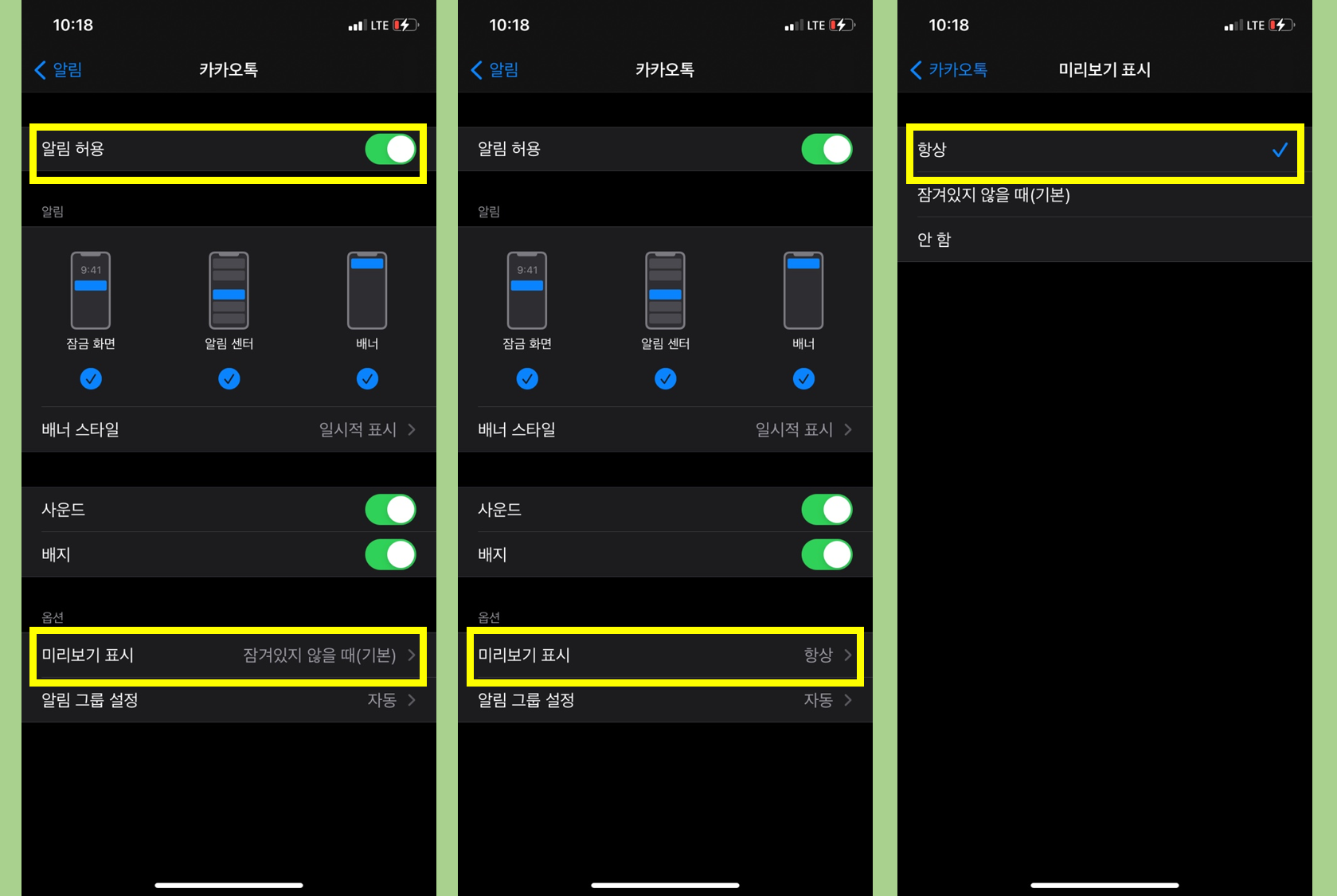Toggle 알림 허용 switch in middle screen

click(827, 149)
